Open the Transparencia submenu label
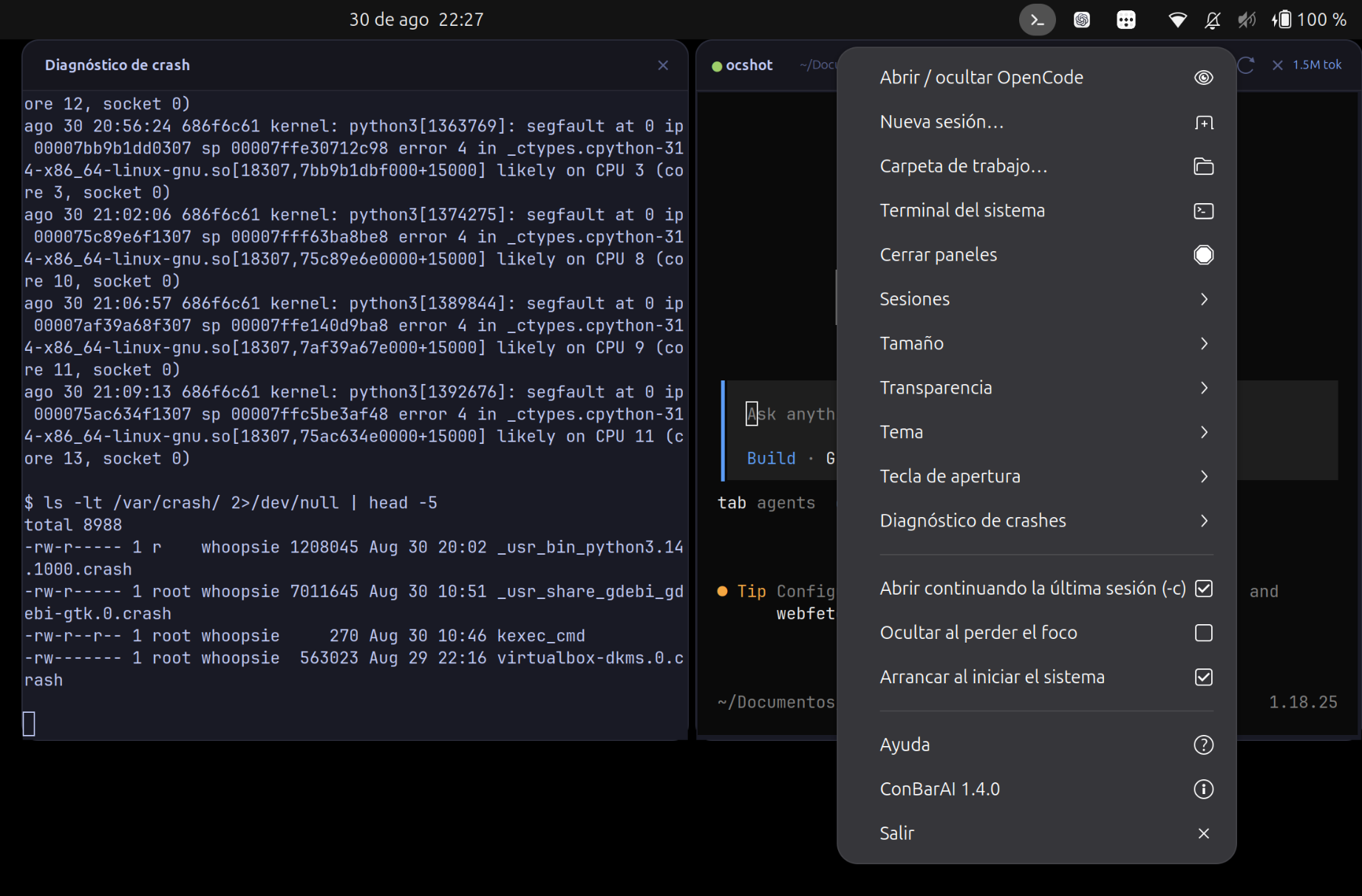The image size is (1362, 896). pos(936,388)
